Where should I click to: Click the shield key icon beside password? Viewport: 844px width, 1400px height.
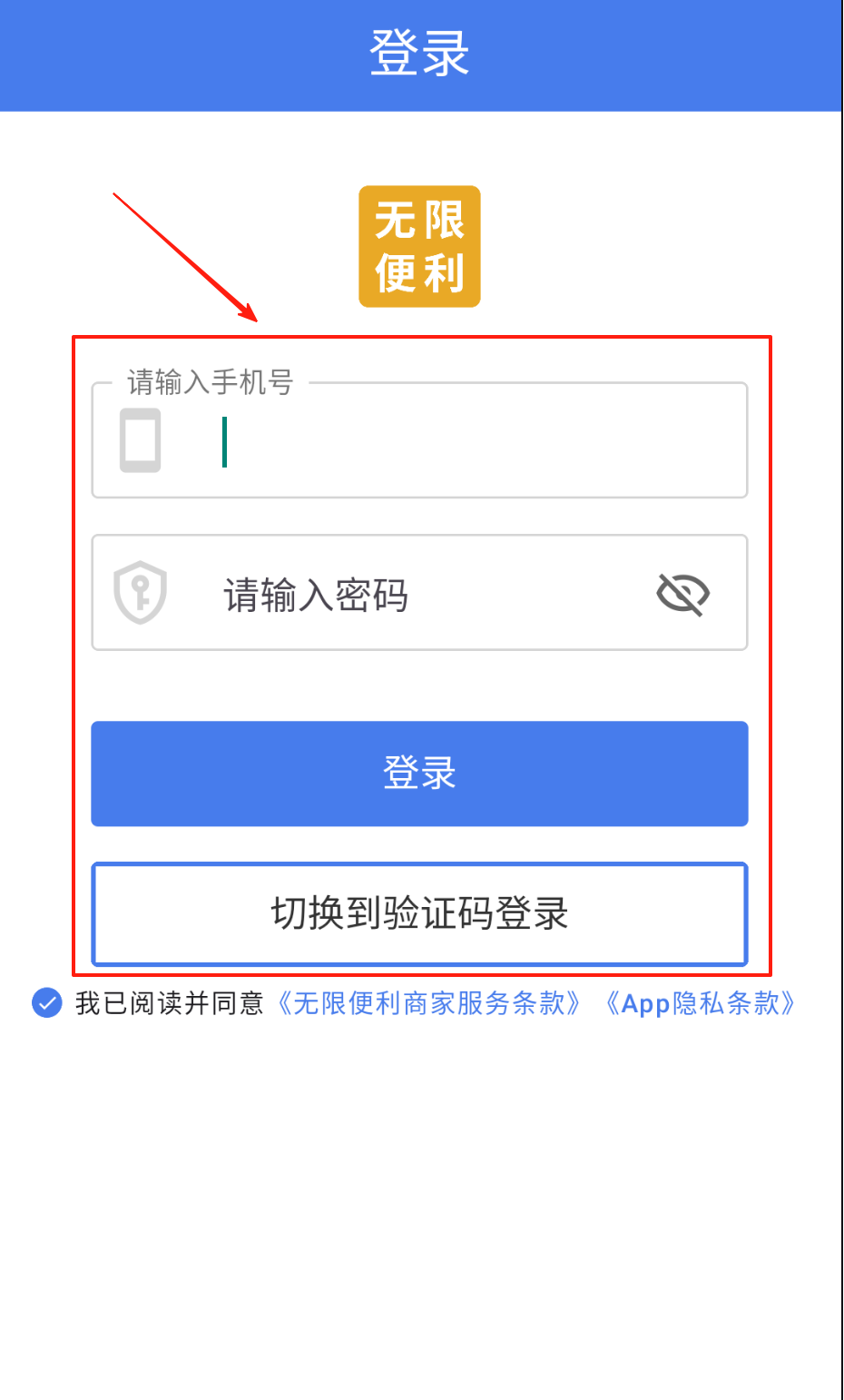point(140,593)
